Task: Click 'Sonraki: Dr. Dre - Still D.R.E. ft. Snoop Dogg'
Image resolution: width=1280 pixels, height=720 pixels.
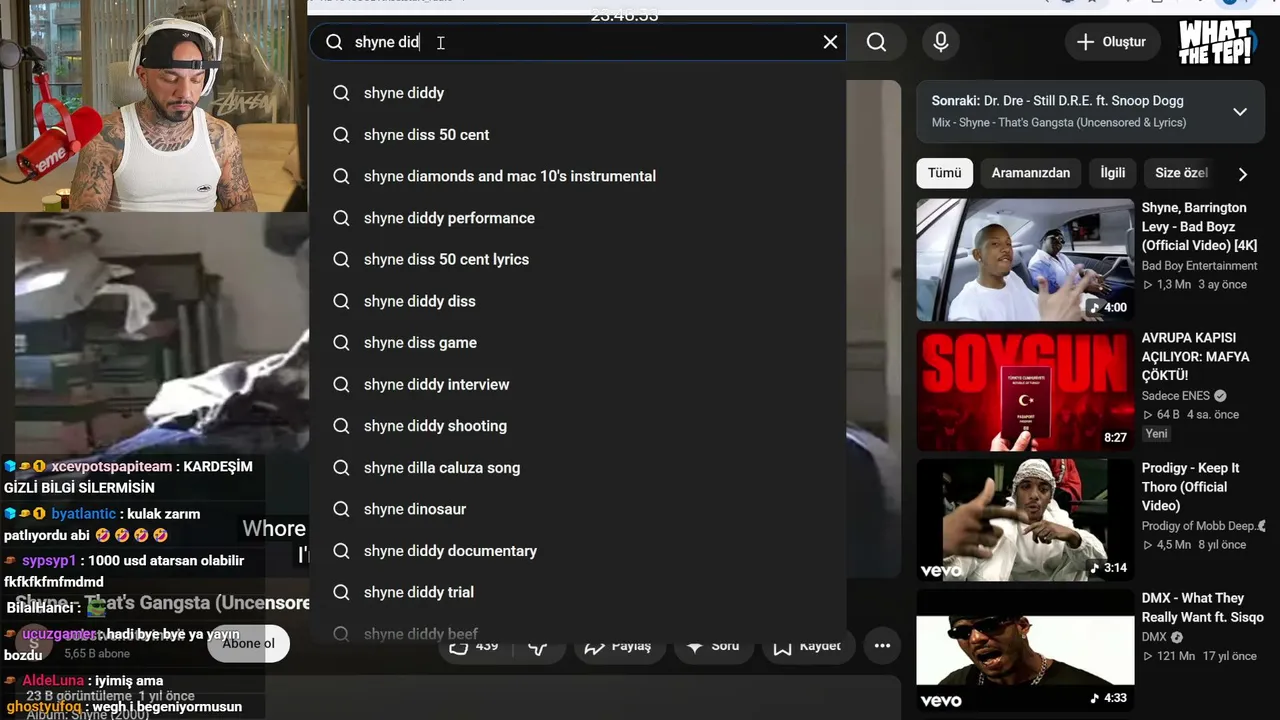Action: [1058, 101]
